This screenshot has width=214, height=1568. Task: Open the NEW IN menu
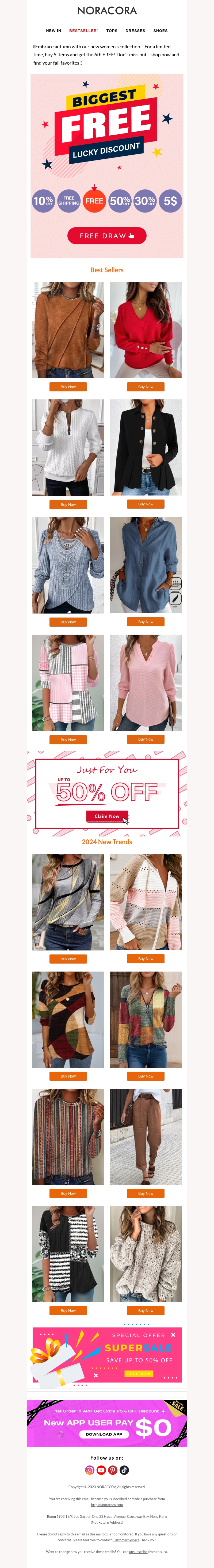pyautogui.click(x=54, y=30)
